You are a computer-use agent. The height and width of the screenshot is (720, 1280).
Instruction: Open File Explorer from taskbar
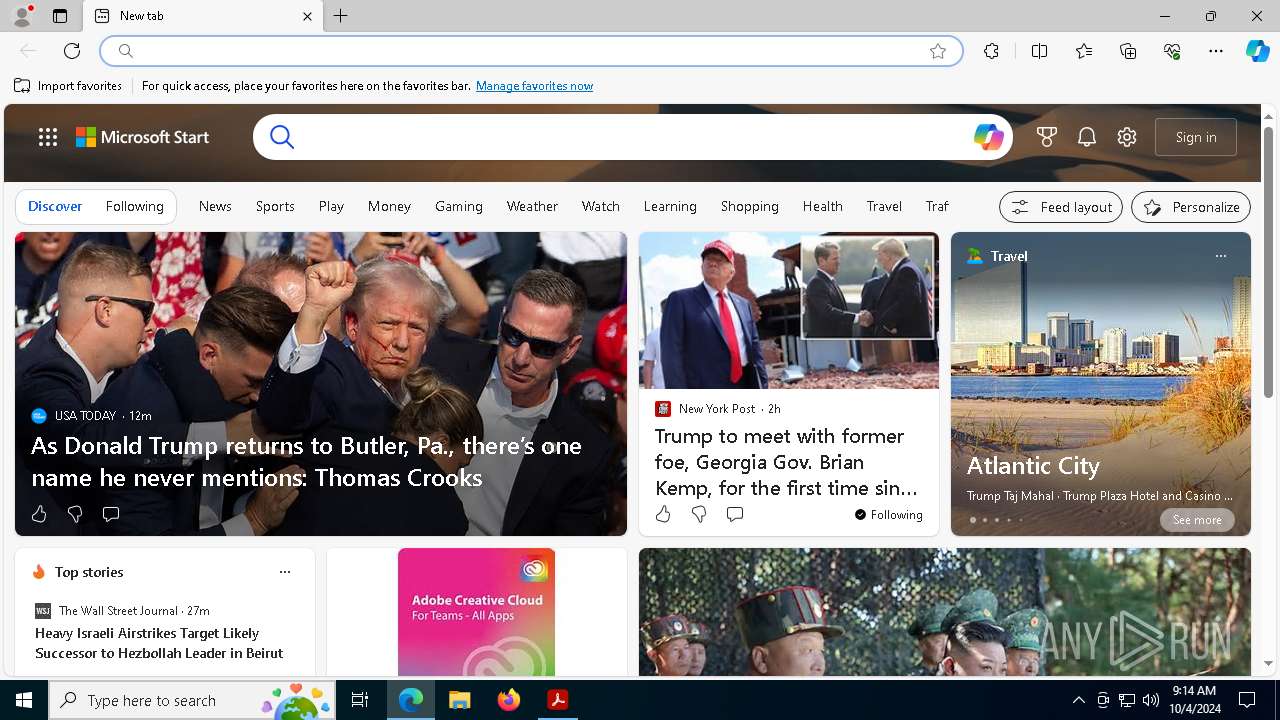(459, 700)
